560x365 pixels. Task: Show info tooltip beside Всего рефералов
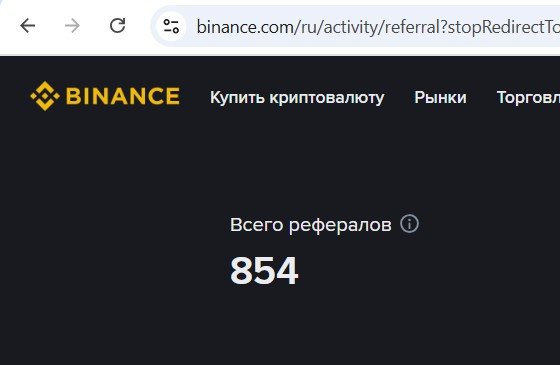pyautogui.click(x=409, y=224)
